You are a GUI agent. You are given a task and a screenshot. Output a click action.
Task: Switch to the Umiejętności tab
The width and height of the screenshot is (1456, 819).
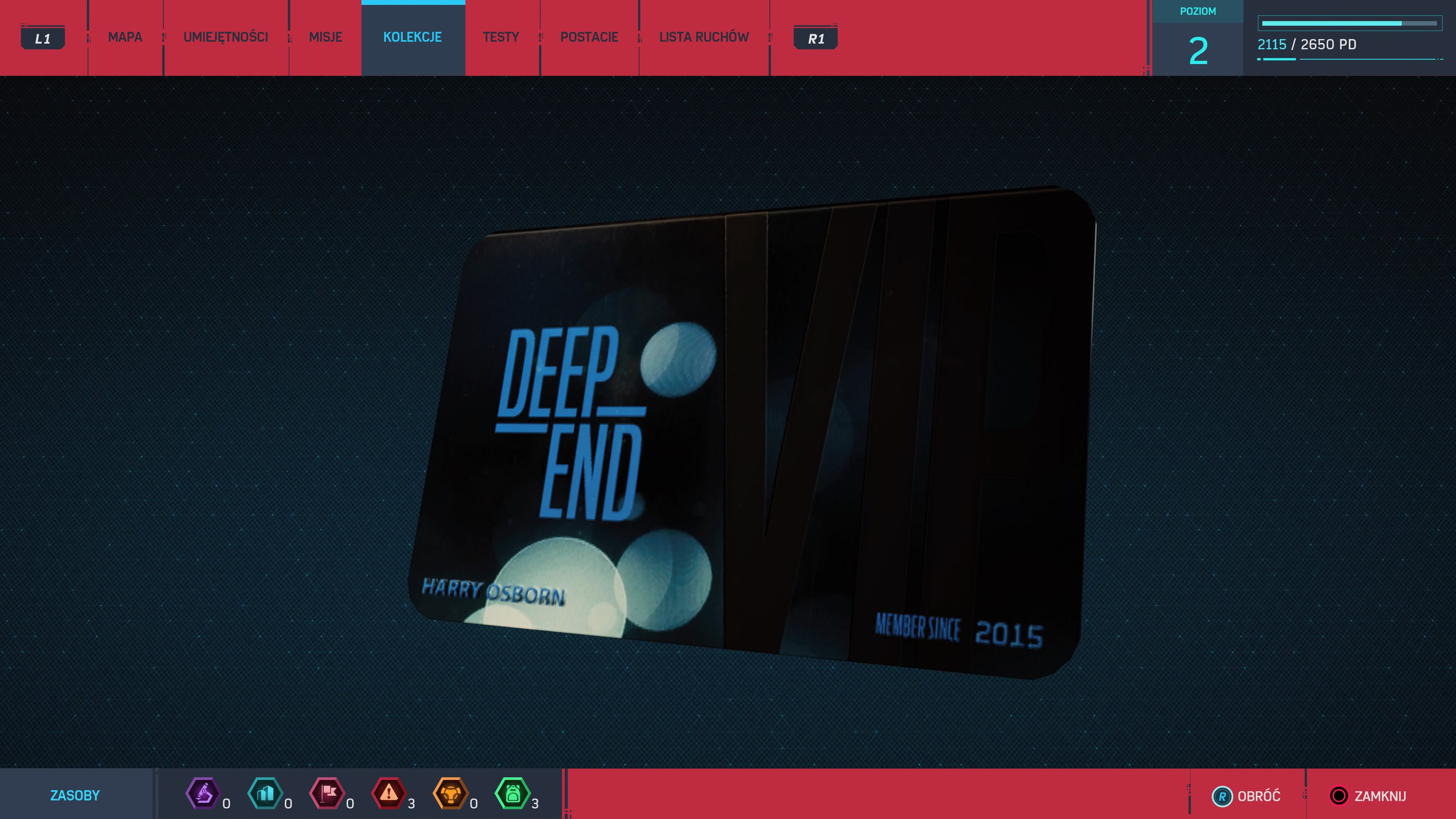tap(226, 37)
